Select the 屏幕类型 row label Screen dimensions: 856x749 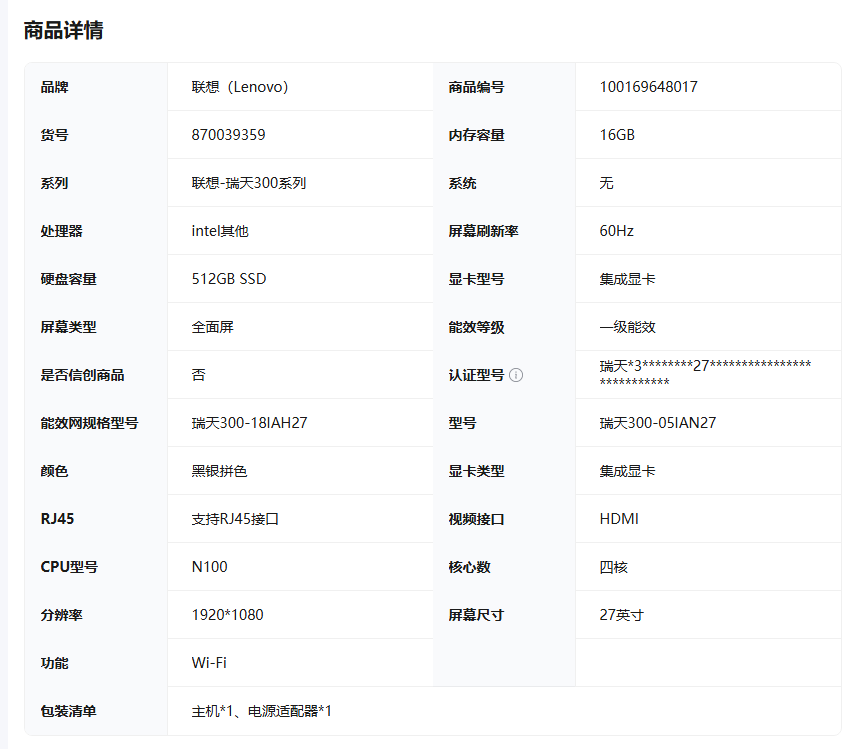[x=68, y=328]
